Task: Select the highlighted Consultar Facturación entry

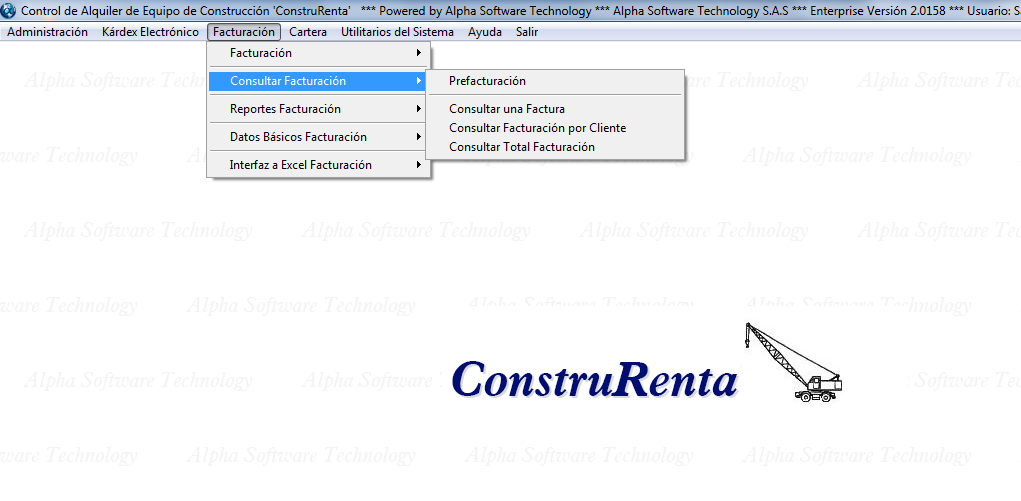Action: 288,81
